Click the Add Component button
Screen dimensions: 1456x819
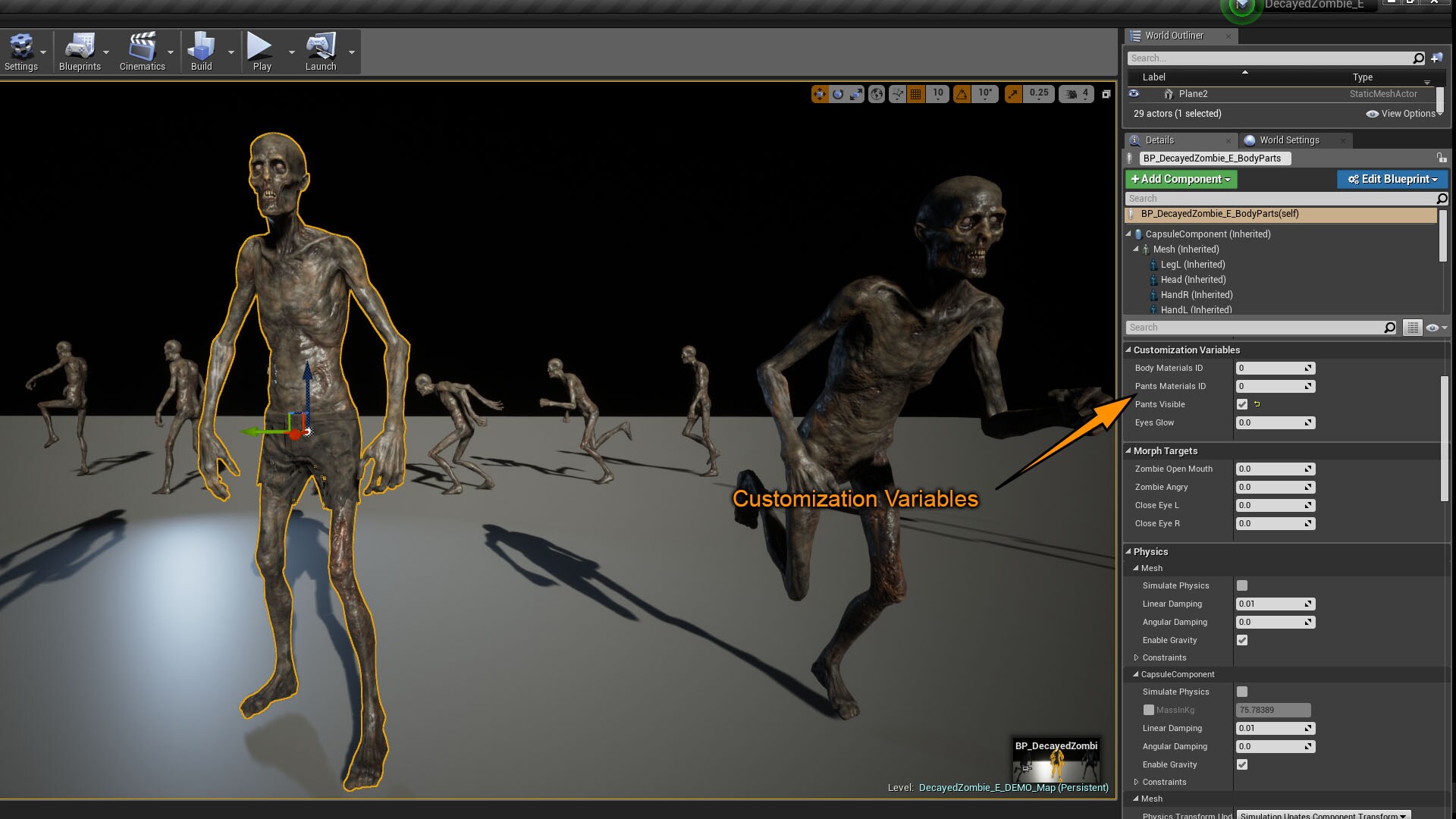coord(1180,179)
